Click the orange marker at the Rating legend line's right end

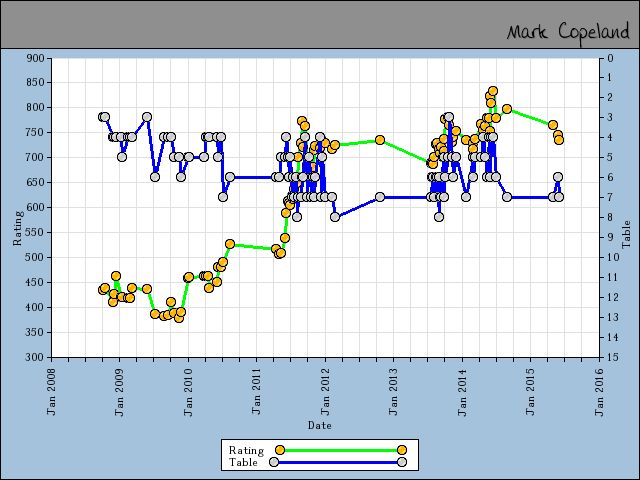pyautogui.click(x=402, y=450)
